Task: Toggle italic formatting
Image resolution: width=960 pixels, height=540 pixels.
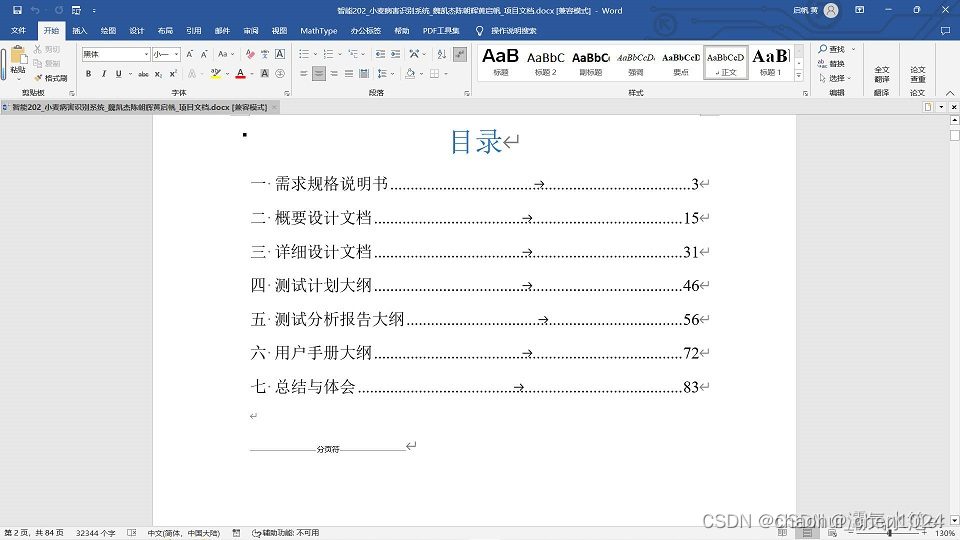Action: tap(103, 73)
